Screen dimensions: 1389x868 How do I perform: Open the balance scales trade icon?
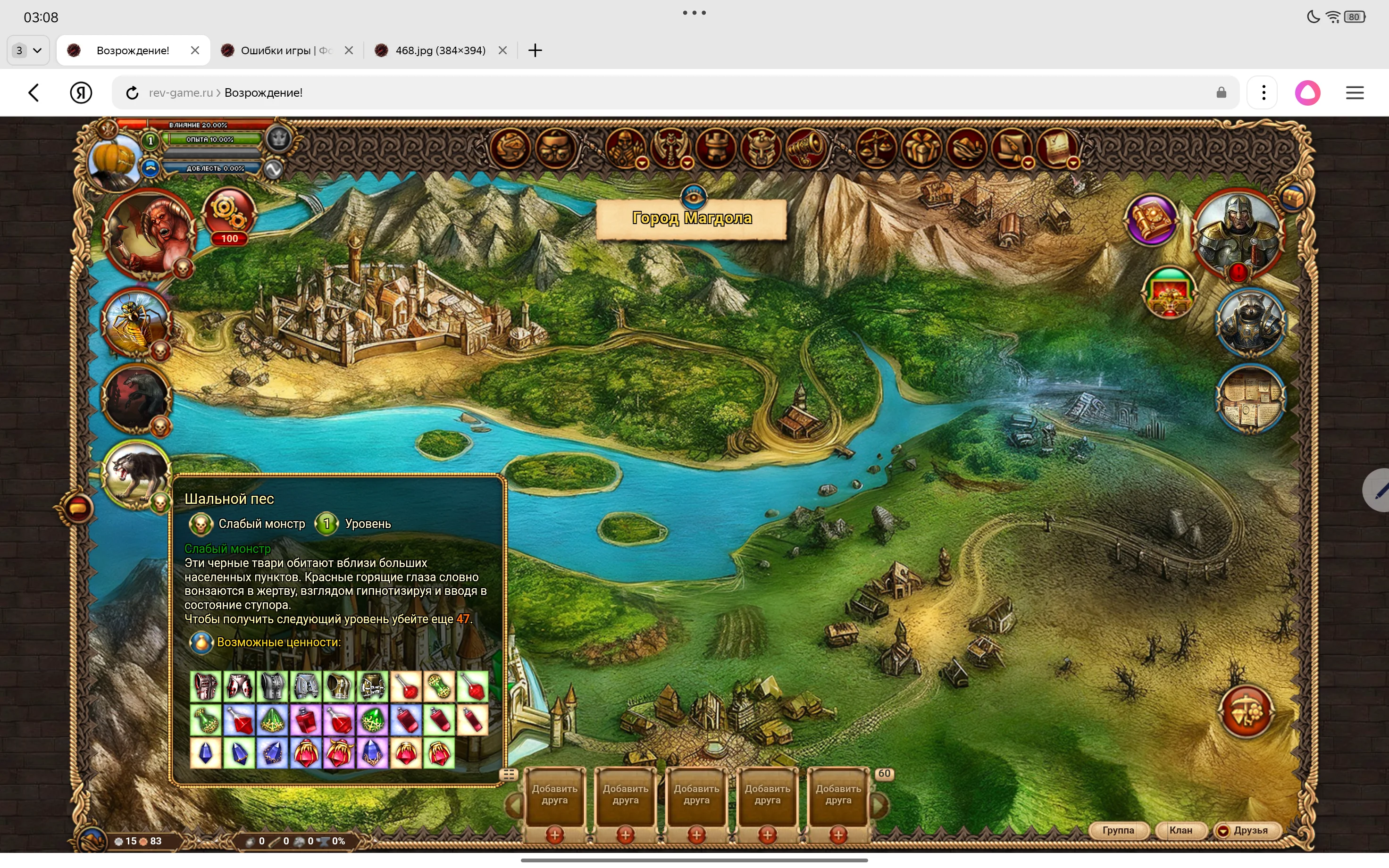click(x=876, y=148)
